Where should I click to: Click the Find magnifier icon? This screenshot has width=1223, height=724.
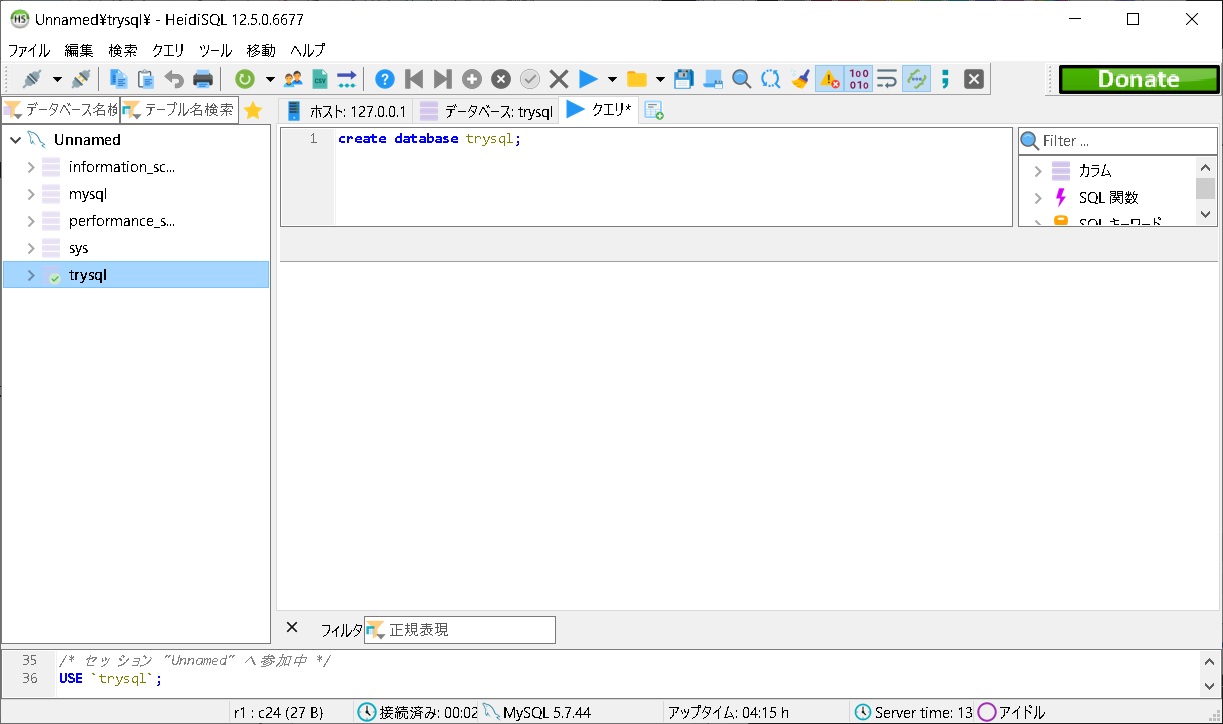(742, 79)
